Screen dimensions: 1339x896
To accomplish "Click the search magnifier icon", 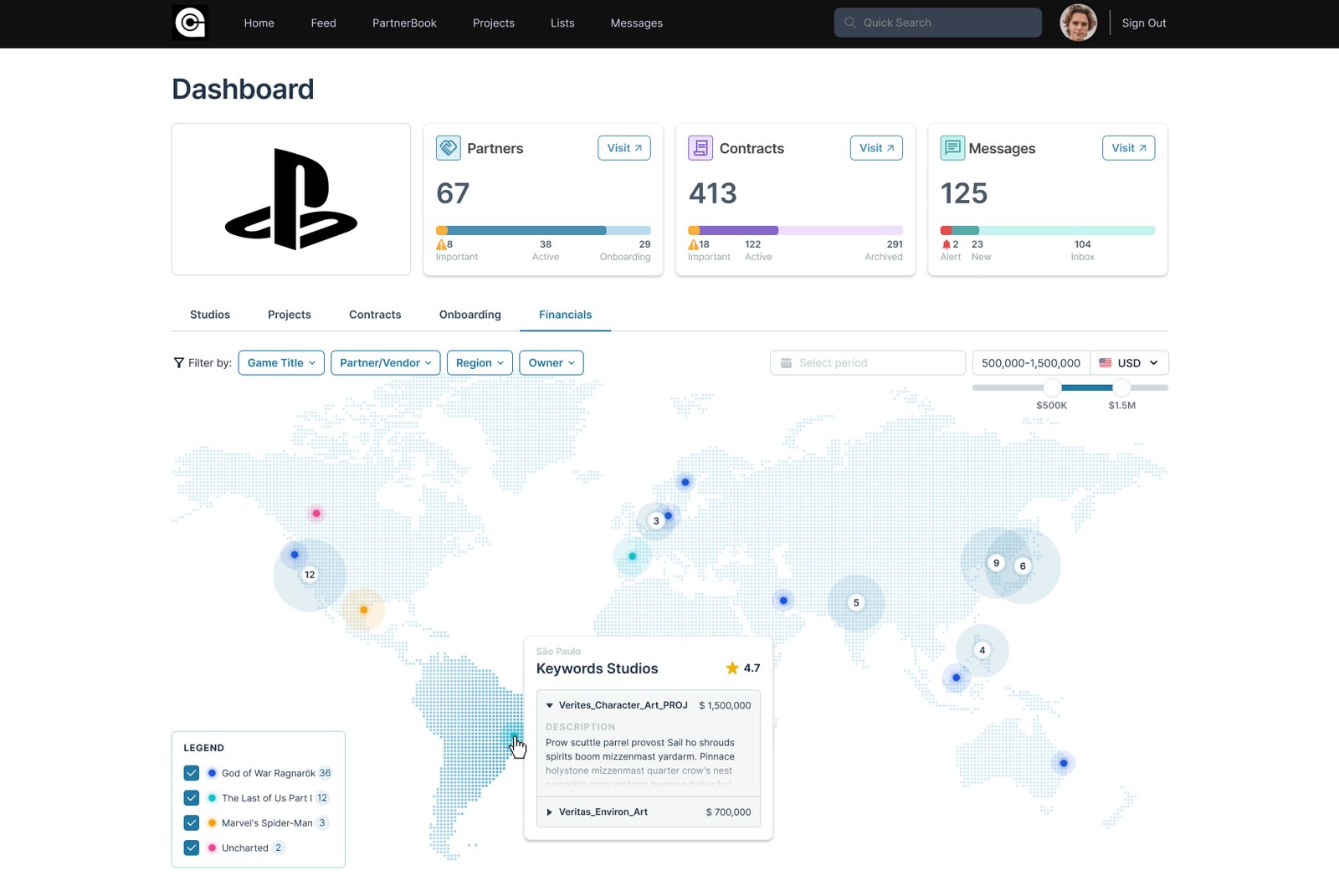I will coord(850,23).
